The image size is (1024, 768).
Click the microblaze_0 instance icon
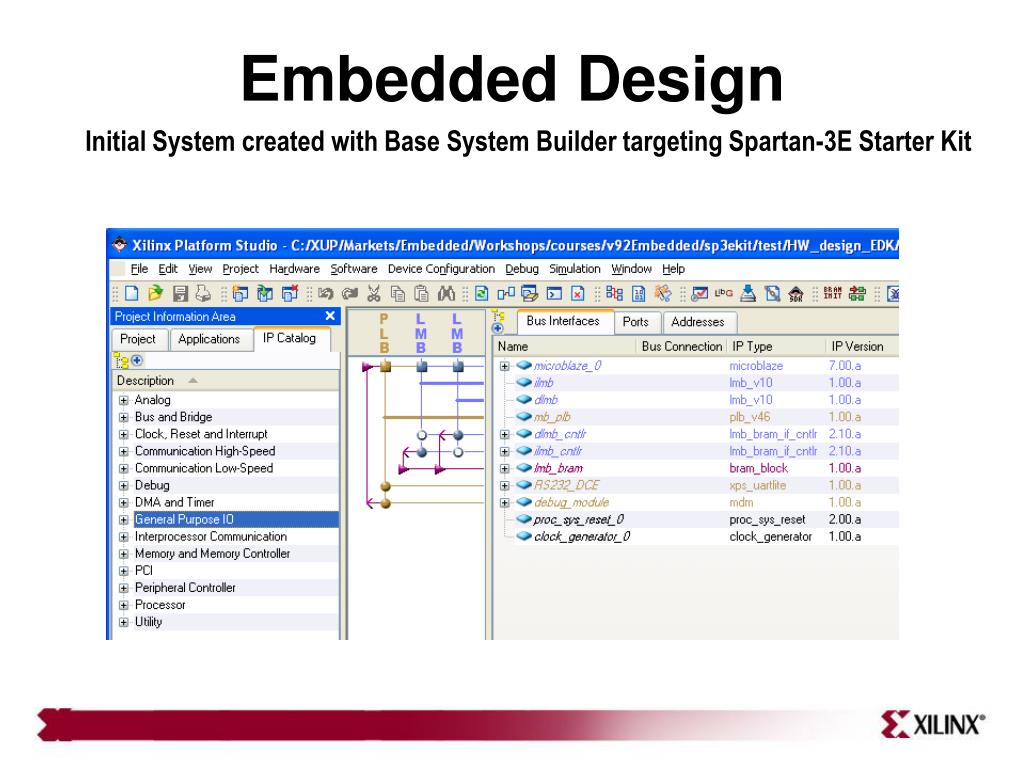[x=524, y=365]
